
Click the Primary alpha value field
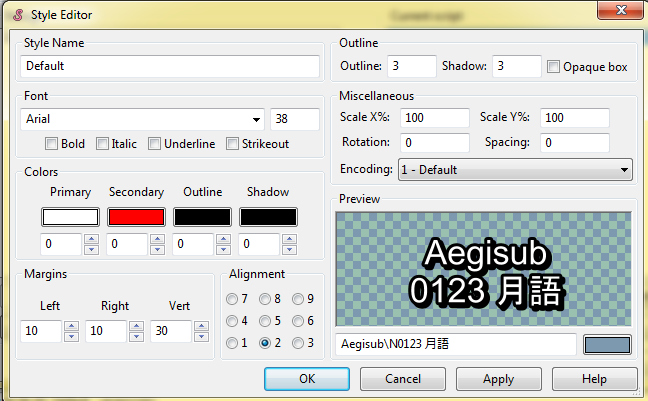click(x=61, y=244)
